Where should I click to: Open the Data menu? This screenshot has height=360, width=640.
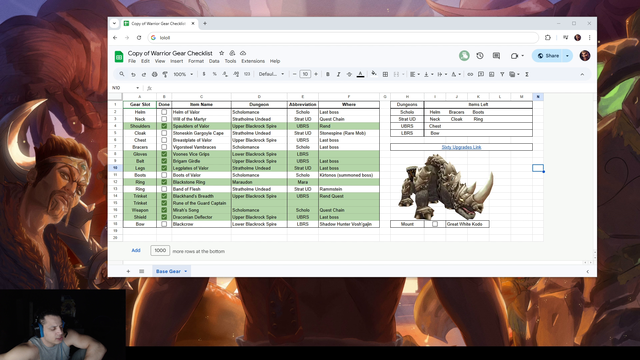point(214,61)
